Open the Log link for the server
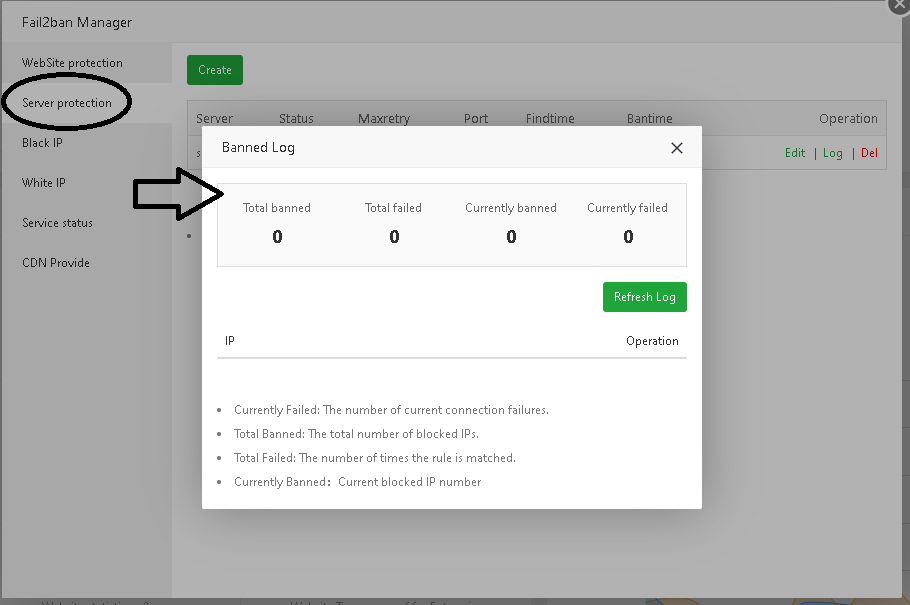This screenshot has height=605, width=910. pyautogui.click(x=833, y=153)
